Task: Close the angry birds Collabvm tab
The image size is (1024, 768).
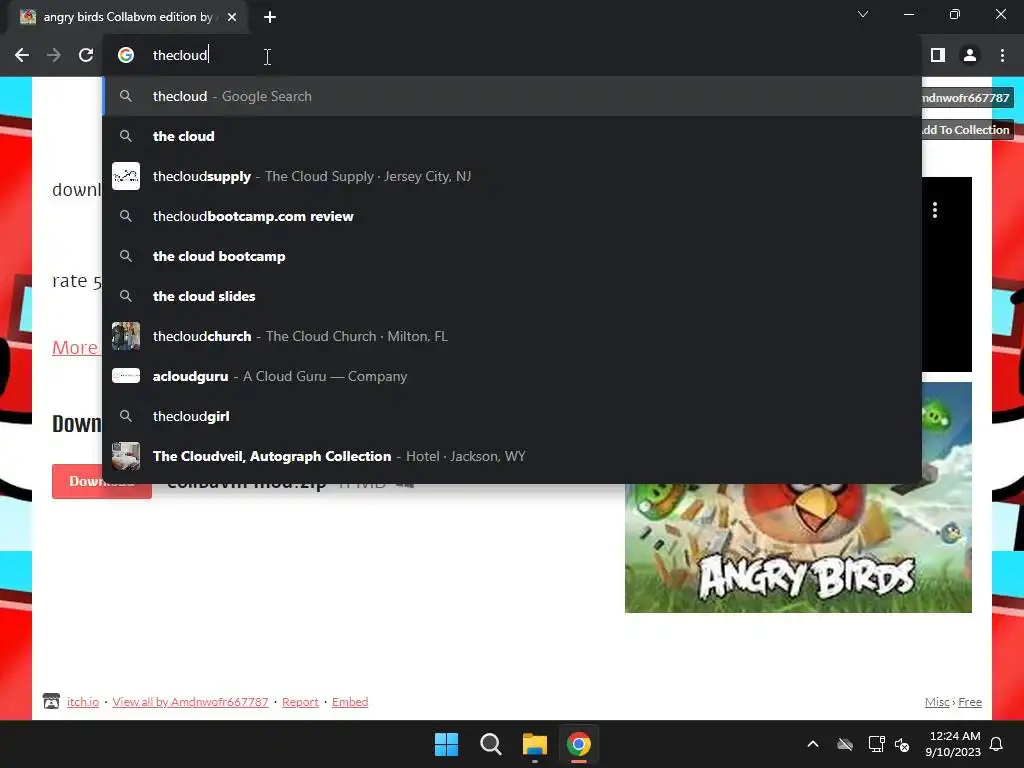Action: 232,17
